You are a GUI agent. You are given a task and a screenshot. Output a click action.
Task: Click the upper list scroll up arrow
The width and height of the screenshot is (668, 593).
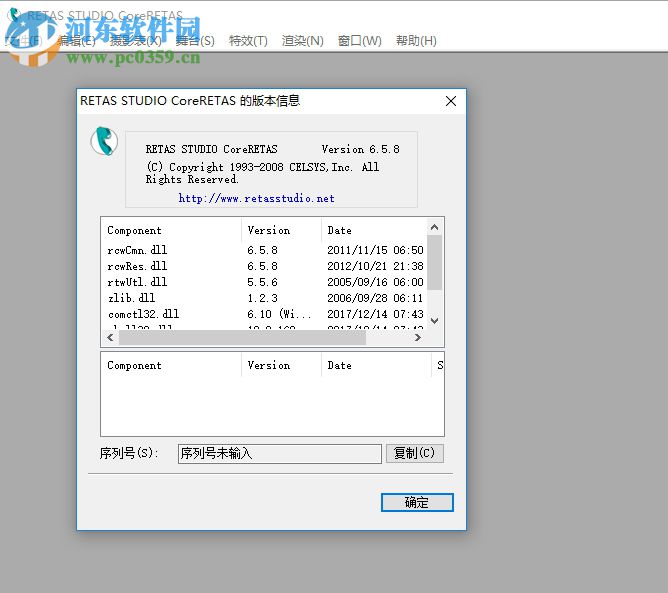435,227
